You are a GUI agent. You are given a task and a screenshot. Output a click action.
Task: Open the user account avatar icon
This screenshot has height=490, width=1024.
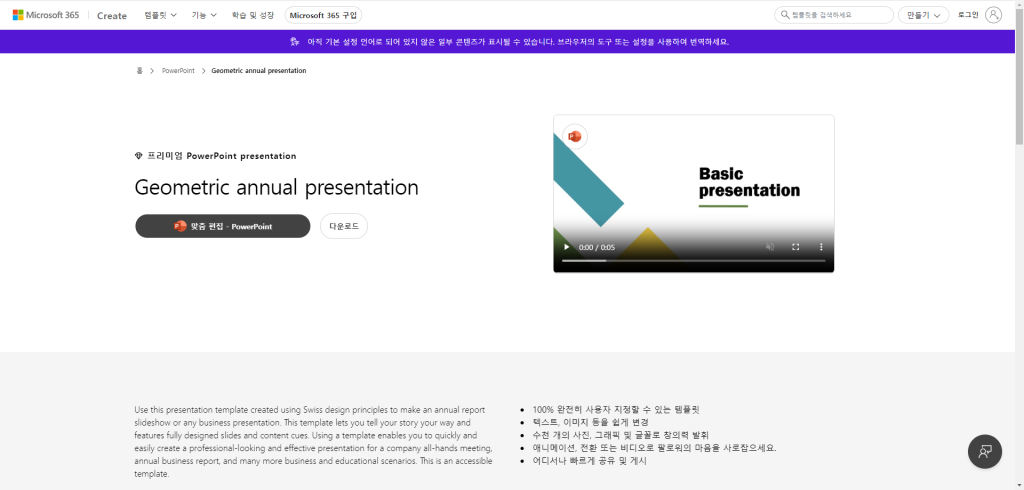(993, 15)
